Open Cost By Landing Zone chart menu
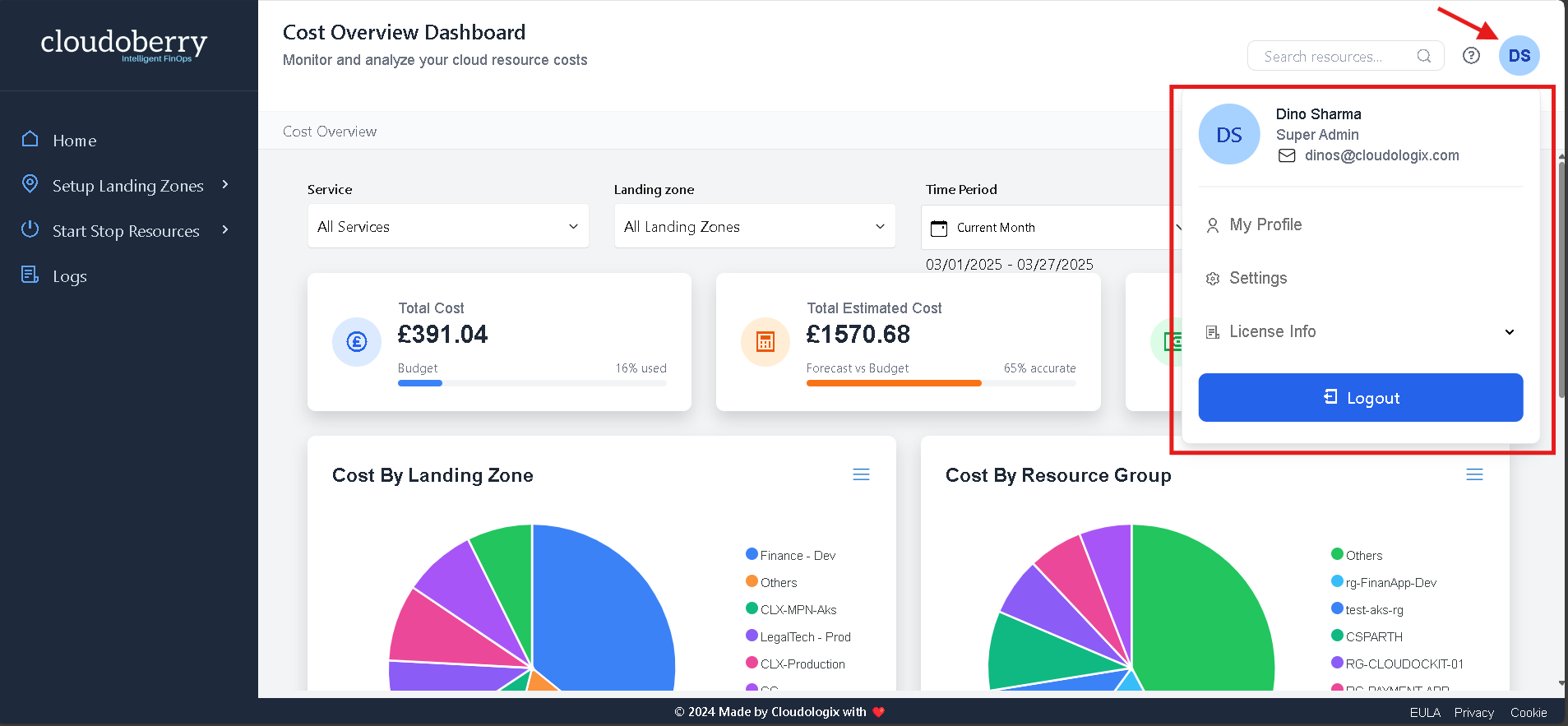1568x726 pixels. coord(861,474)
